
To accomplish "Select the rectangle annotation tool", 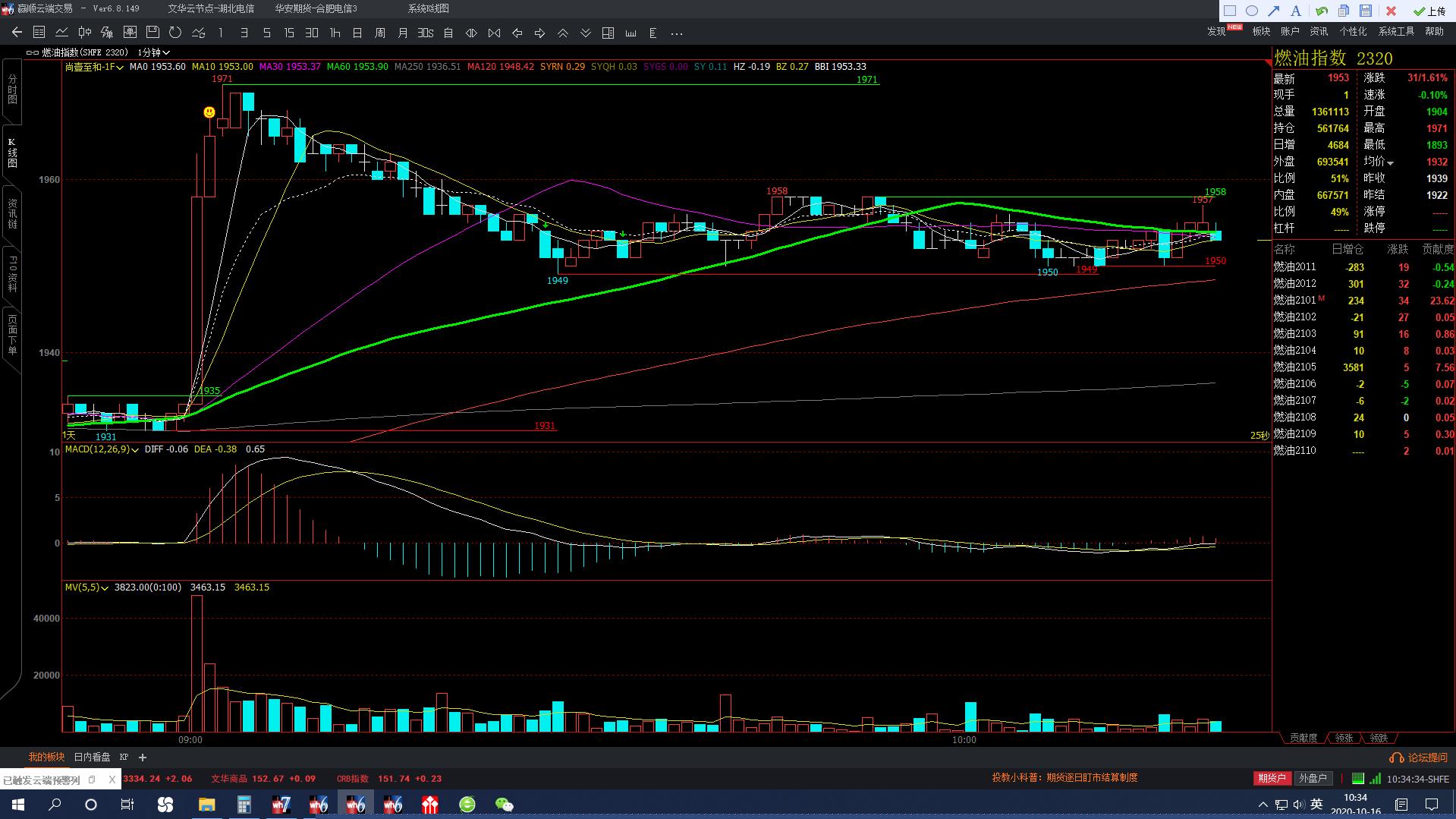I will (x=1230, y=11).
